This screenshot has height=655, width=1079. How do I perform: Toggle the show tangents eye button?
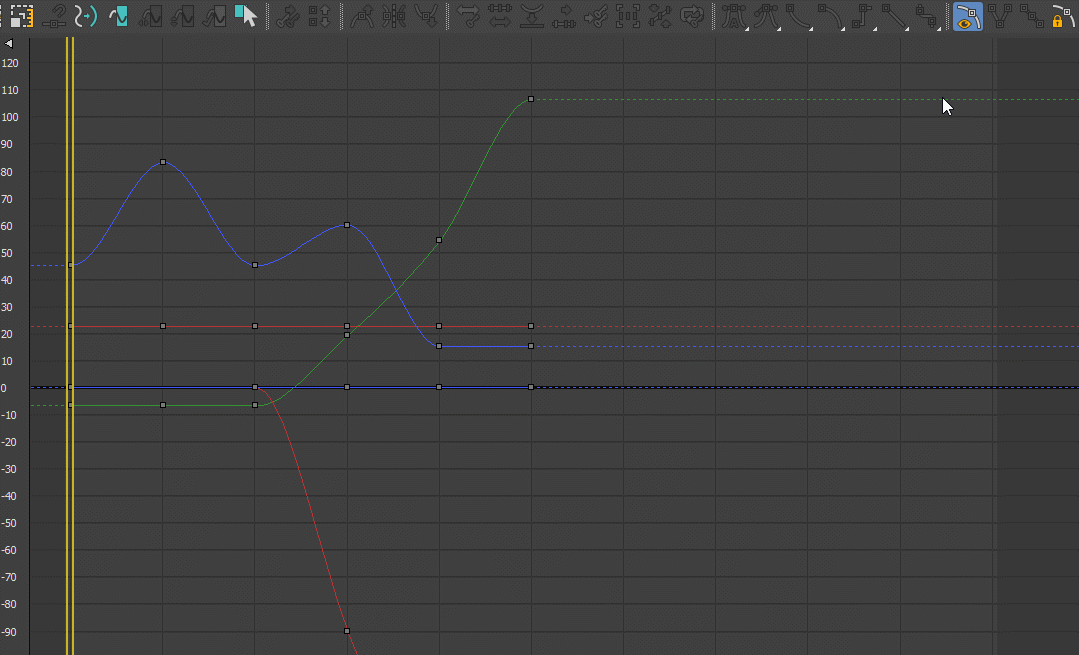pyautogui.click(x=967, y=16)
